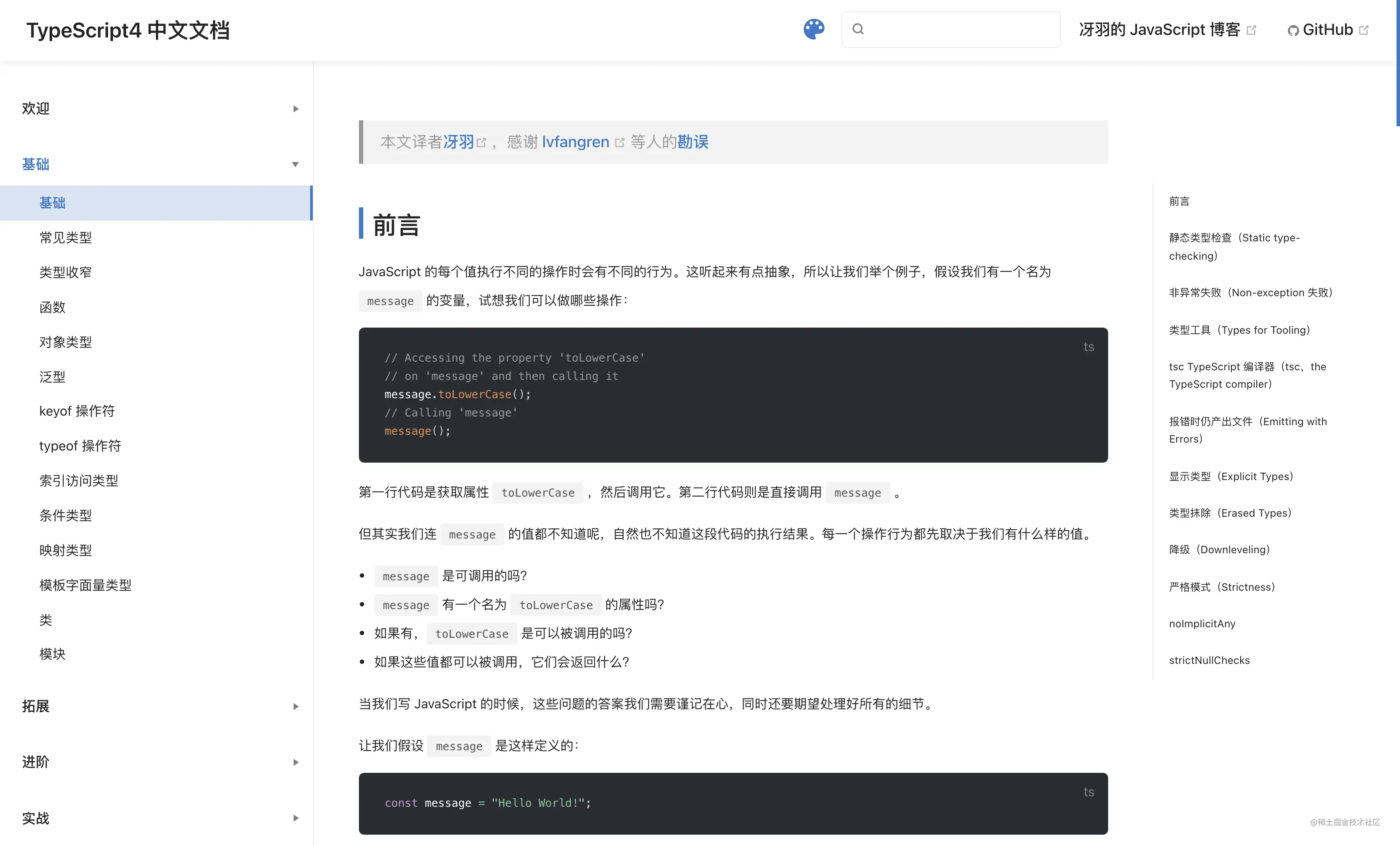Click into the search input field
The image size is (1400, 846).
coord(960,29)
